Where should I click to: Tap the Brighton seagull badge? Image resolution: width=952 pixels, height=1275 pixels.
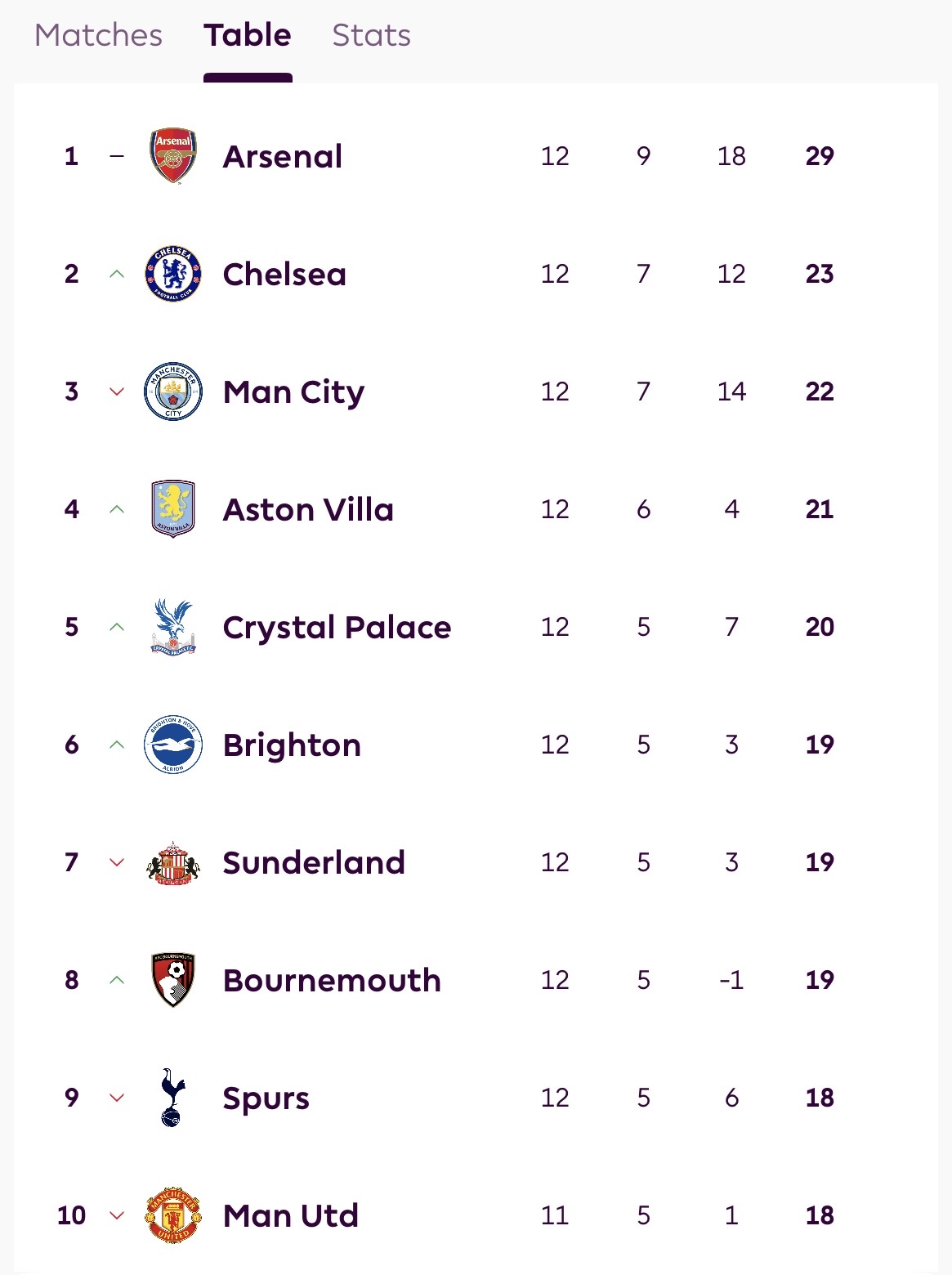tap(173, 745)
